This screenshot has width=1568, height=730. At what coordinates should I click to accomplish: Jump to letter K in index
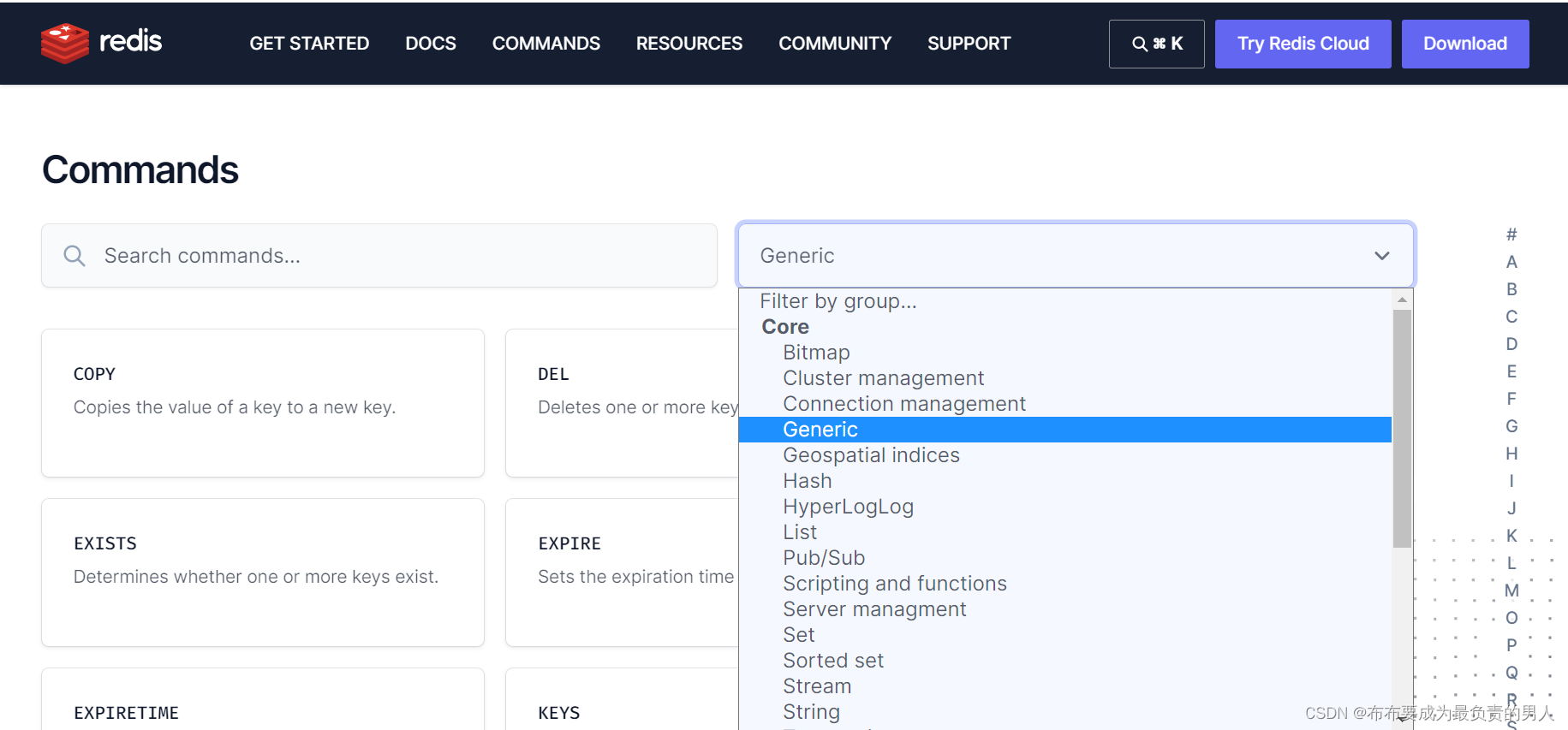click(1511, 536)
